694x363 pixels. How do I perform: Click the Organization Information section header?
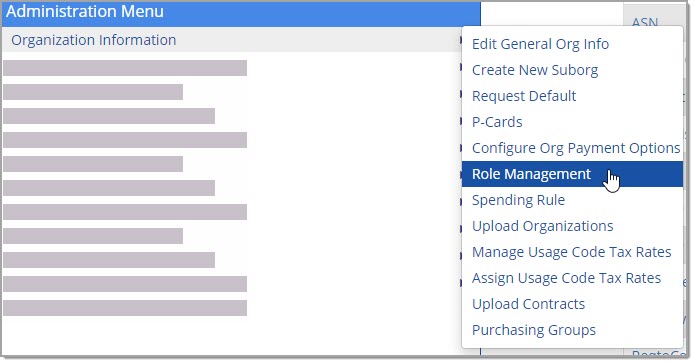tap(231, 40)
